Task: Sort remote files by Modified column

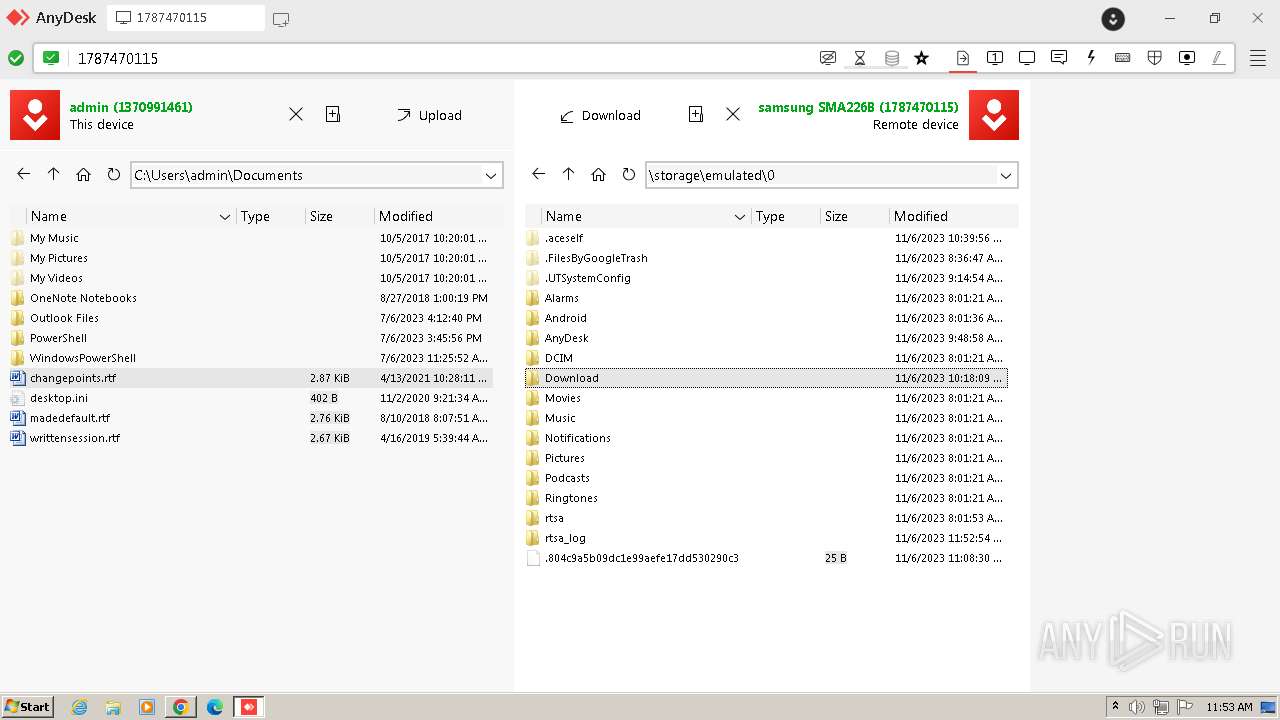Action: tap(949, 216)
